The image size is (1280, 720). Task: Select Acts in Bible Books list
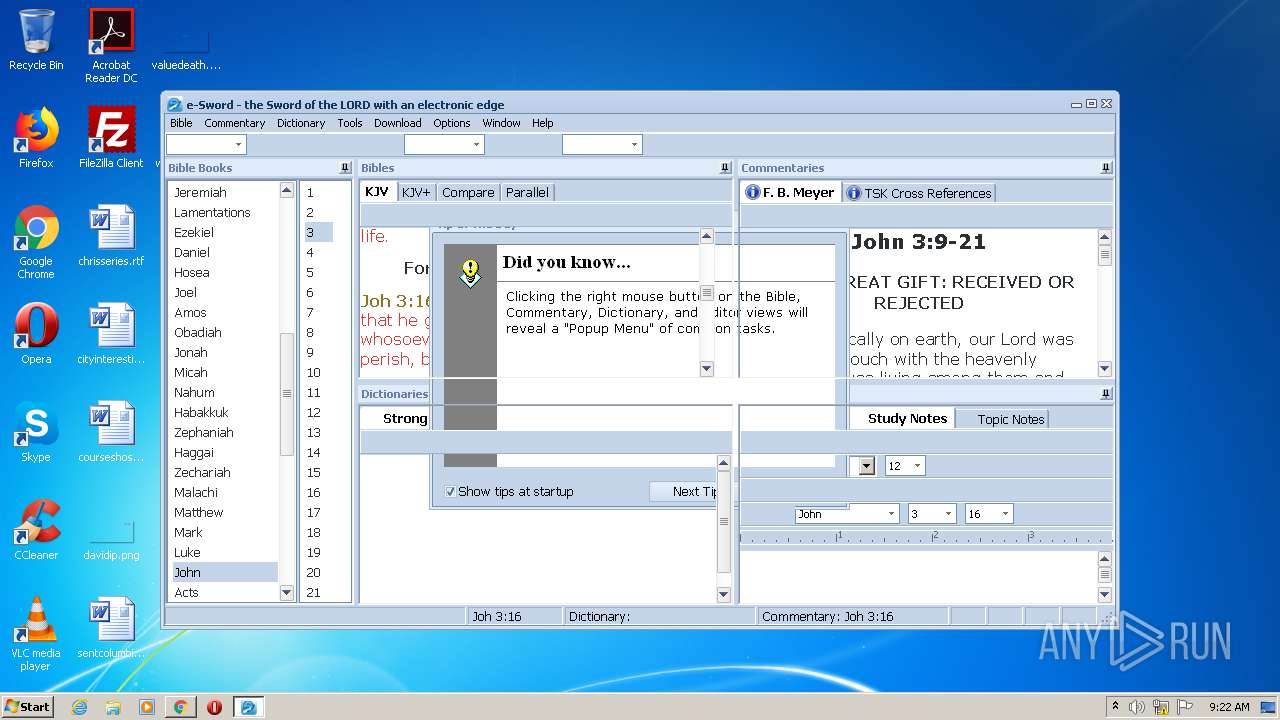[x=225, y=592]
